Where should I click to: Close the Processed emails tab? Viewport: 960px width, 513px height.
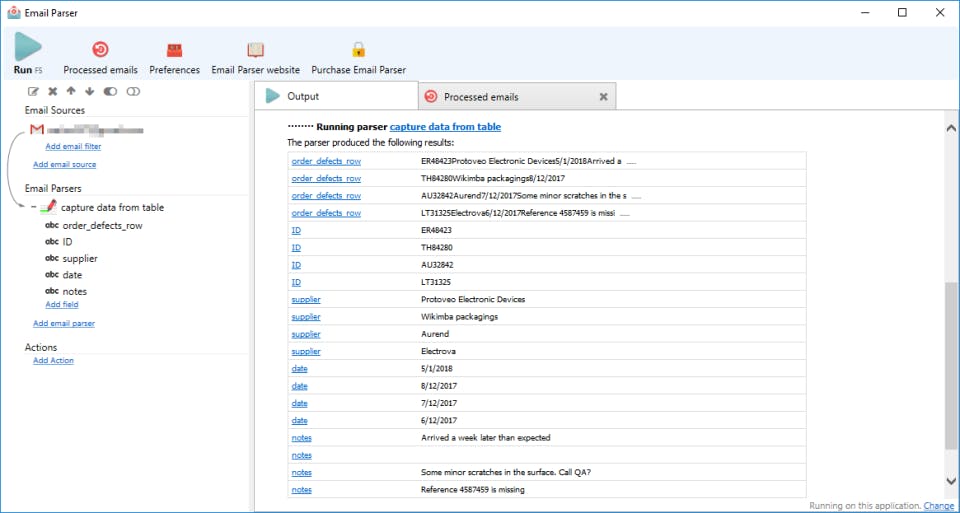point(603,97)
